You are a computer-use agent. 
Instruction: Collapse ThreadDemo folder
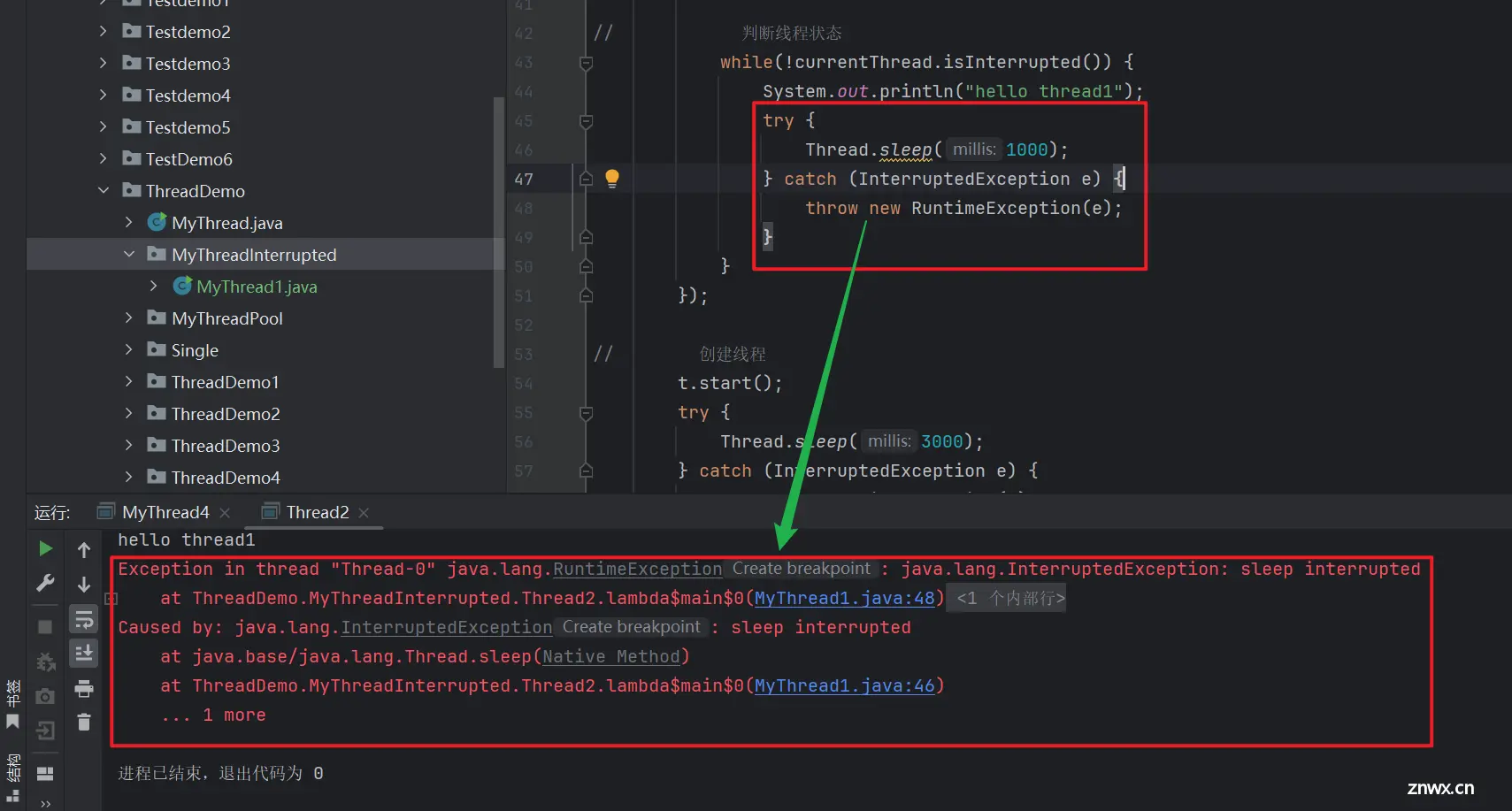(x=103, y=191)
